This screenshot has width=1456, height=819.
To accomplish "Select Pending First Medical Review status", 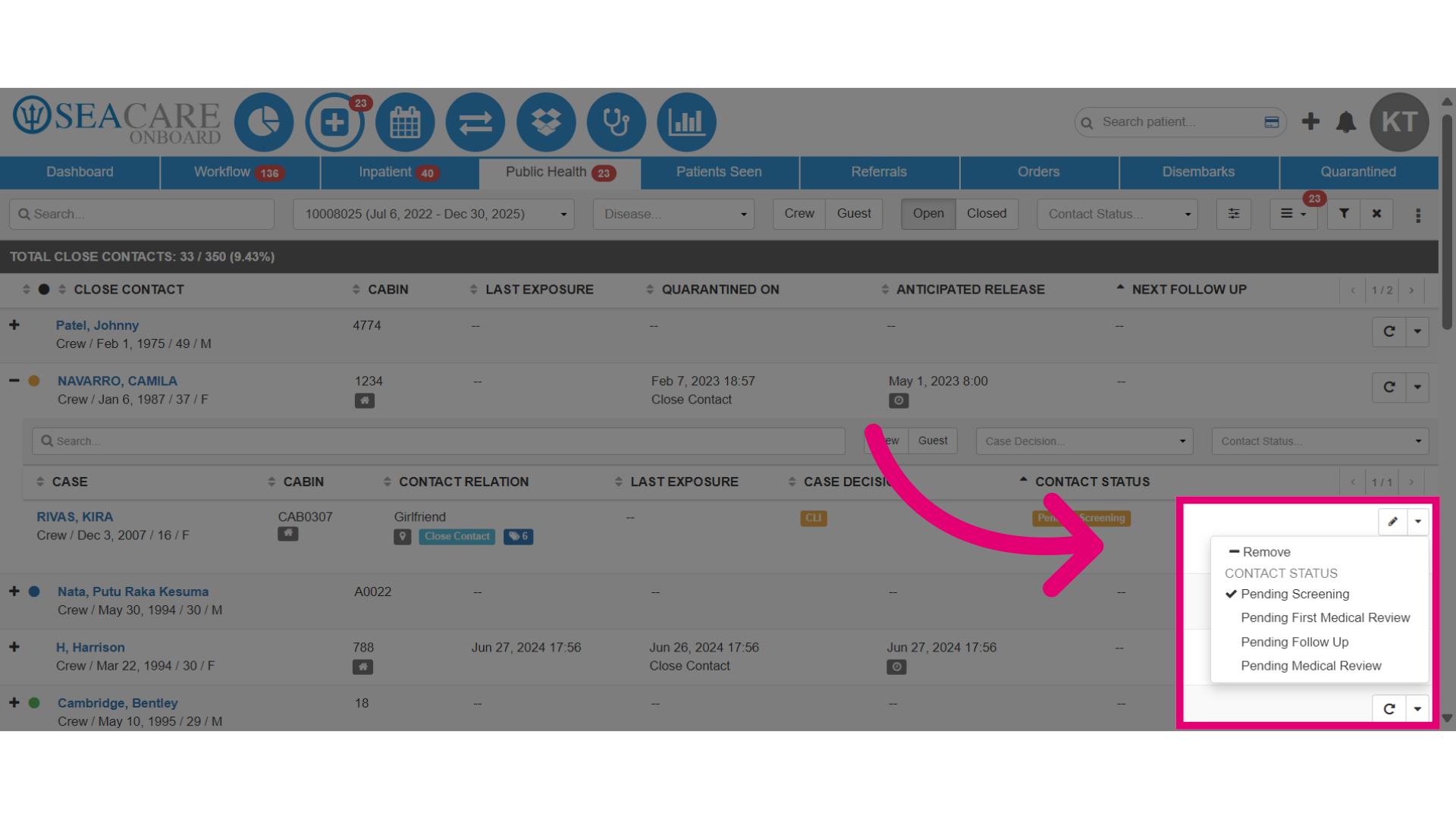I will click(x=1325, y=618).
